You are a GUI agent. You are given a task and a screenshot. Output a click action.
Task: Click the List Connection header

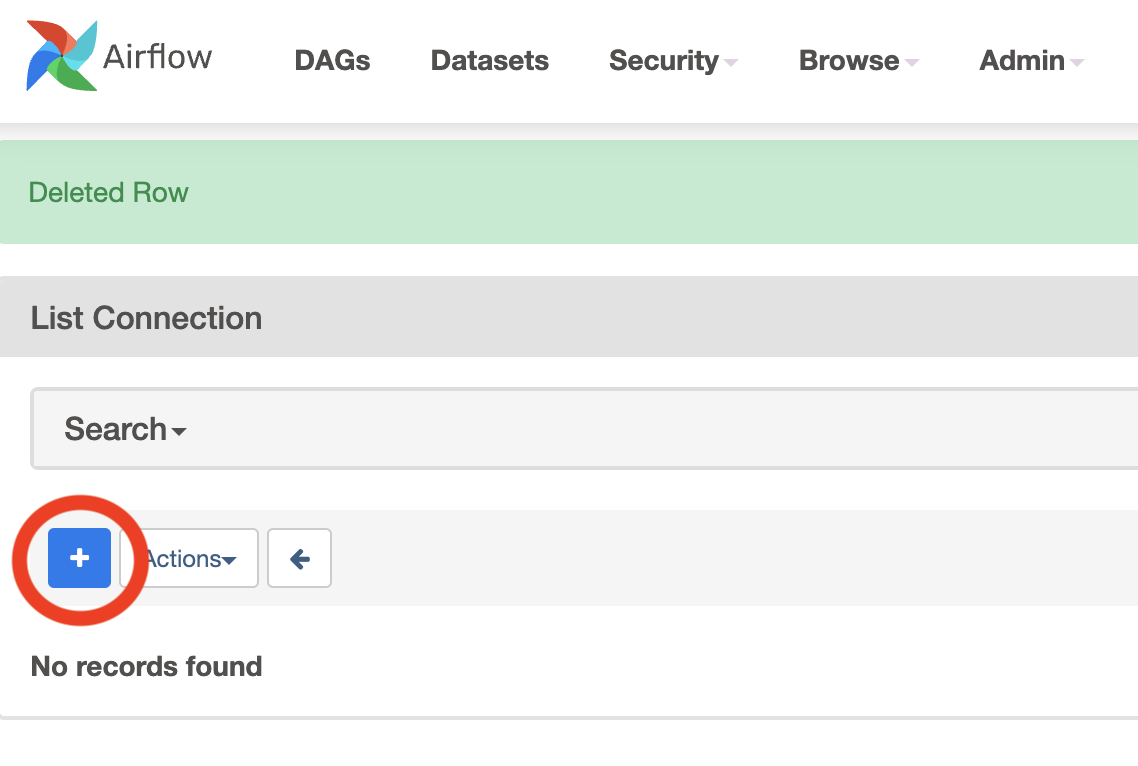[x=146, y=318]
